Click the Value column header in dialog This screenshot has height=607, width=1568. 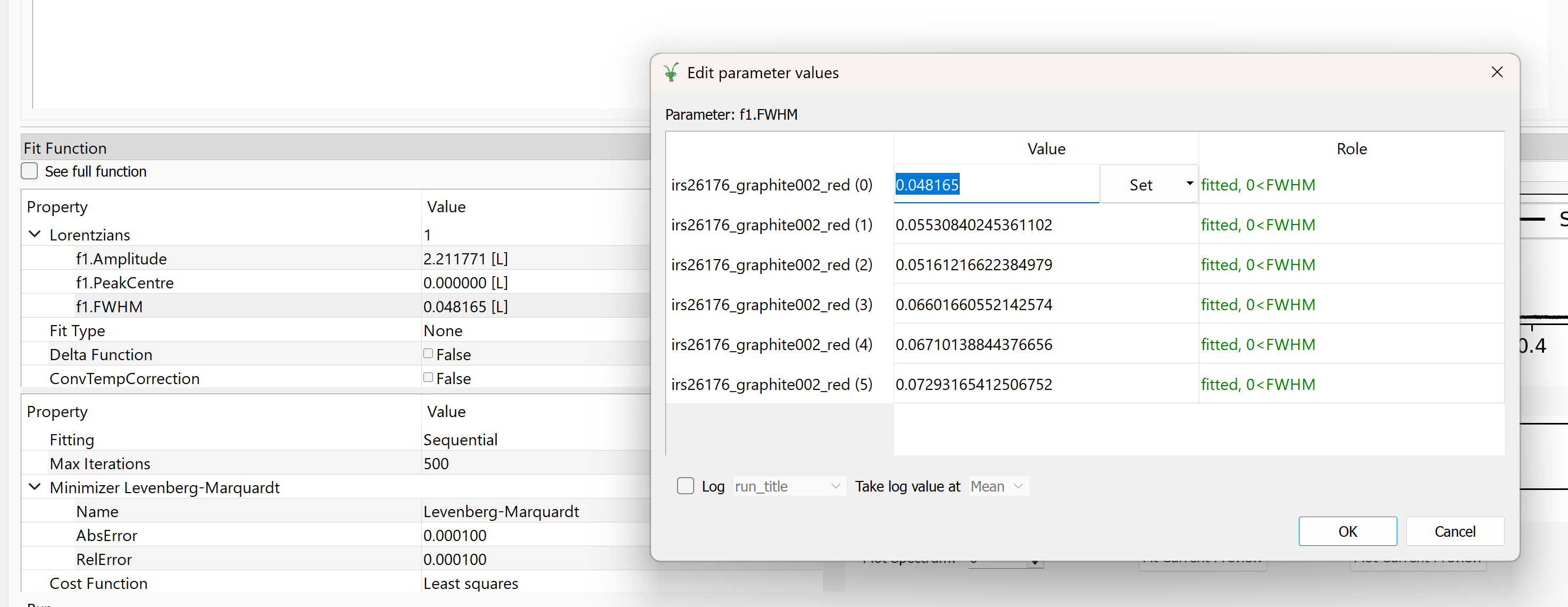pyautogui.click(x=1046, y=148)
